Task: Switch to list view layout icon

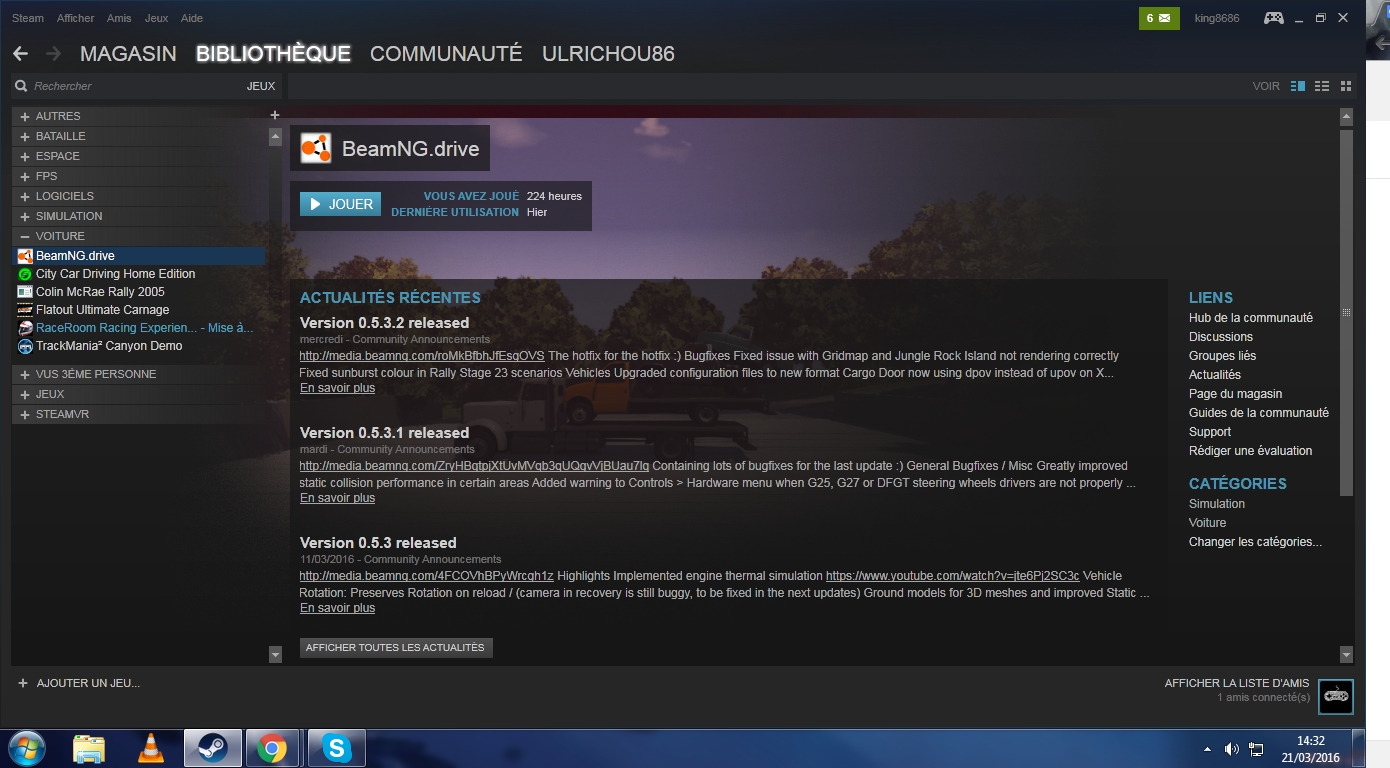Action: click(x=1322, y=86)
